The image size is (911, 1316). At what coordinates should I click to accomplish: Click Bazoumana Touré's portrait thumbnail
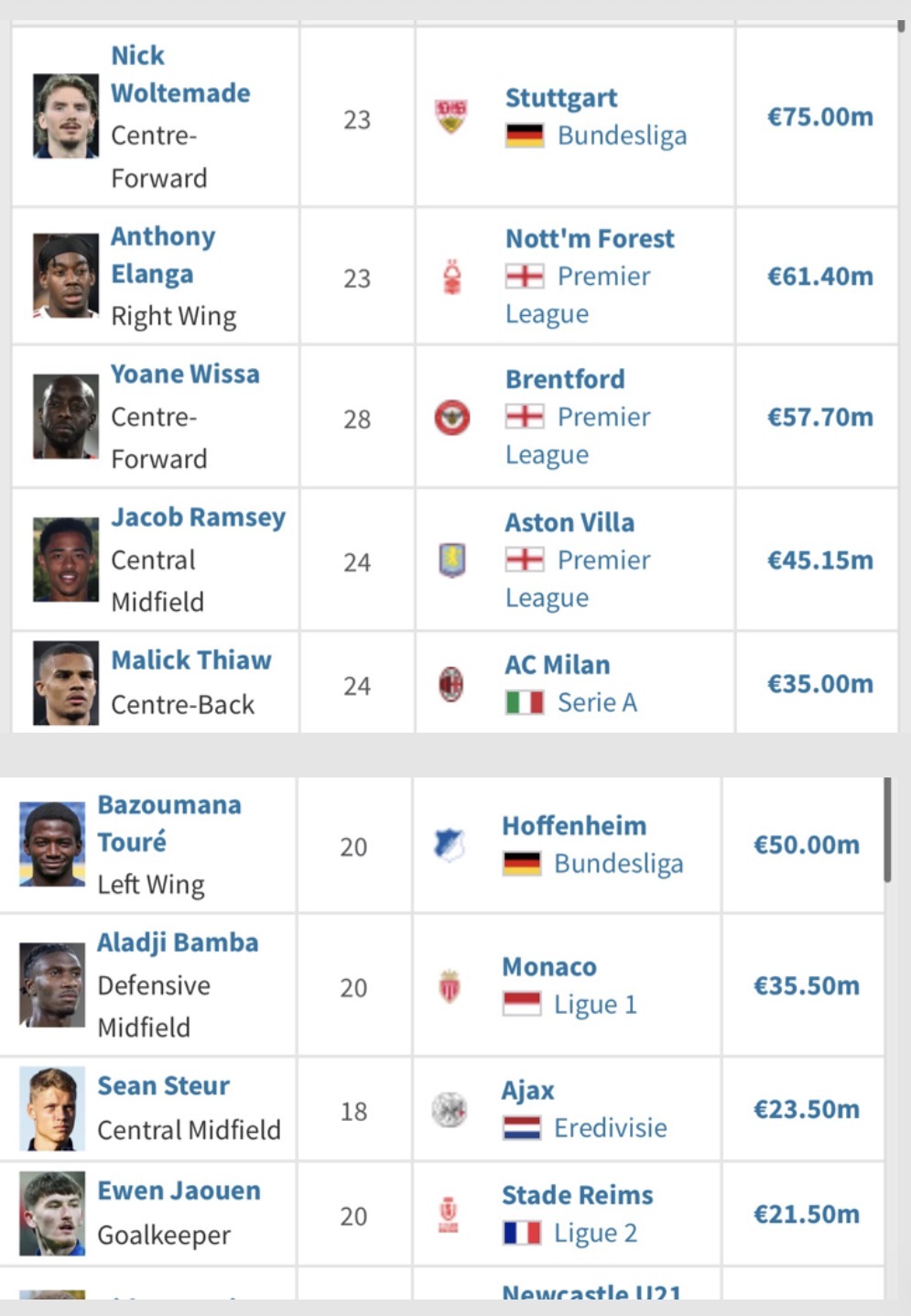(52, 844)
